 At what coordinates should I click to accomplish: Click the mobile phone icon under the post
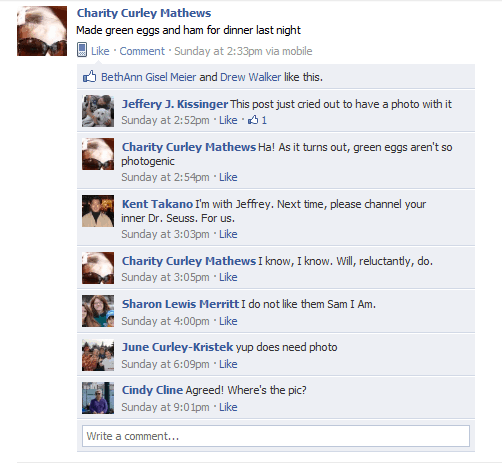pyautogui.click(x=82, y=50)
